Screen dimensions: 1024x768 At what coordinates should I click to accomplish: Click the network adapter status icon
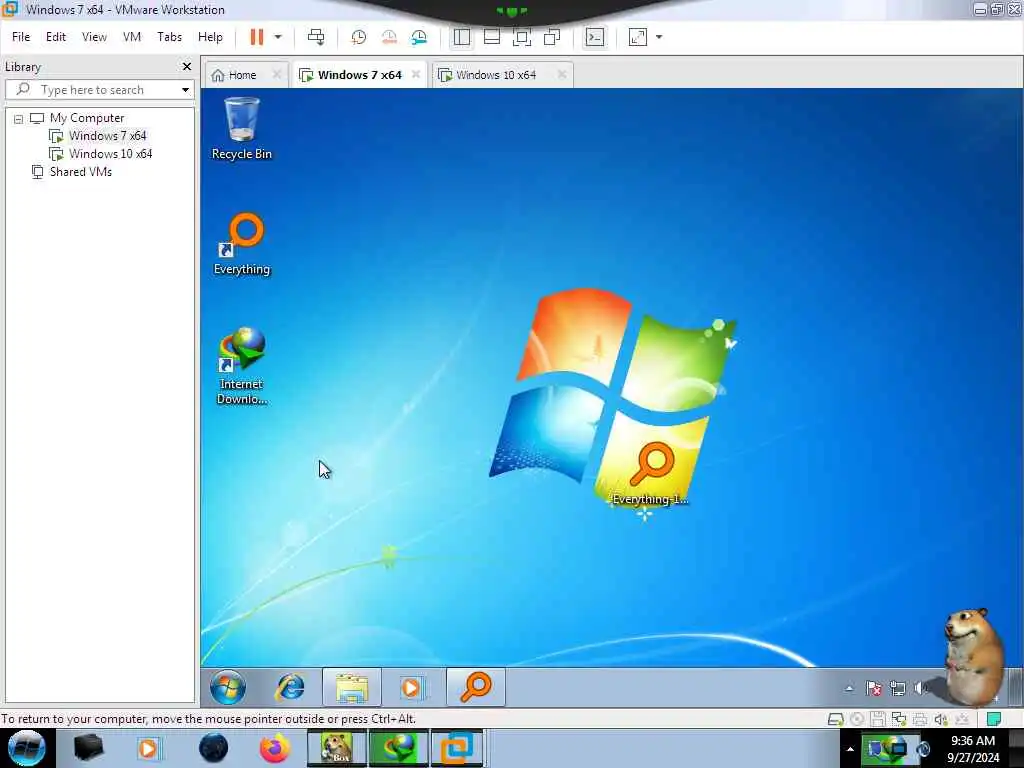(x=899, y=720)
